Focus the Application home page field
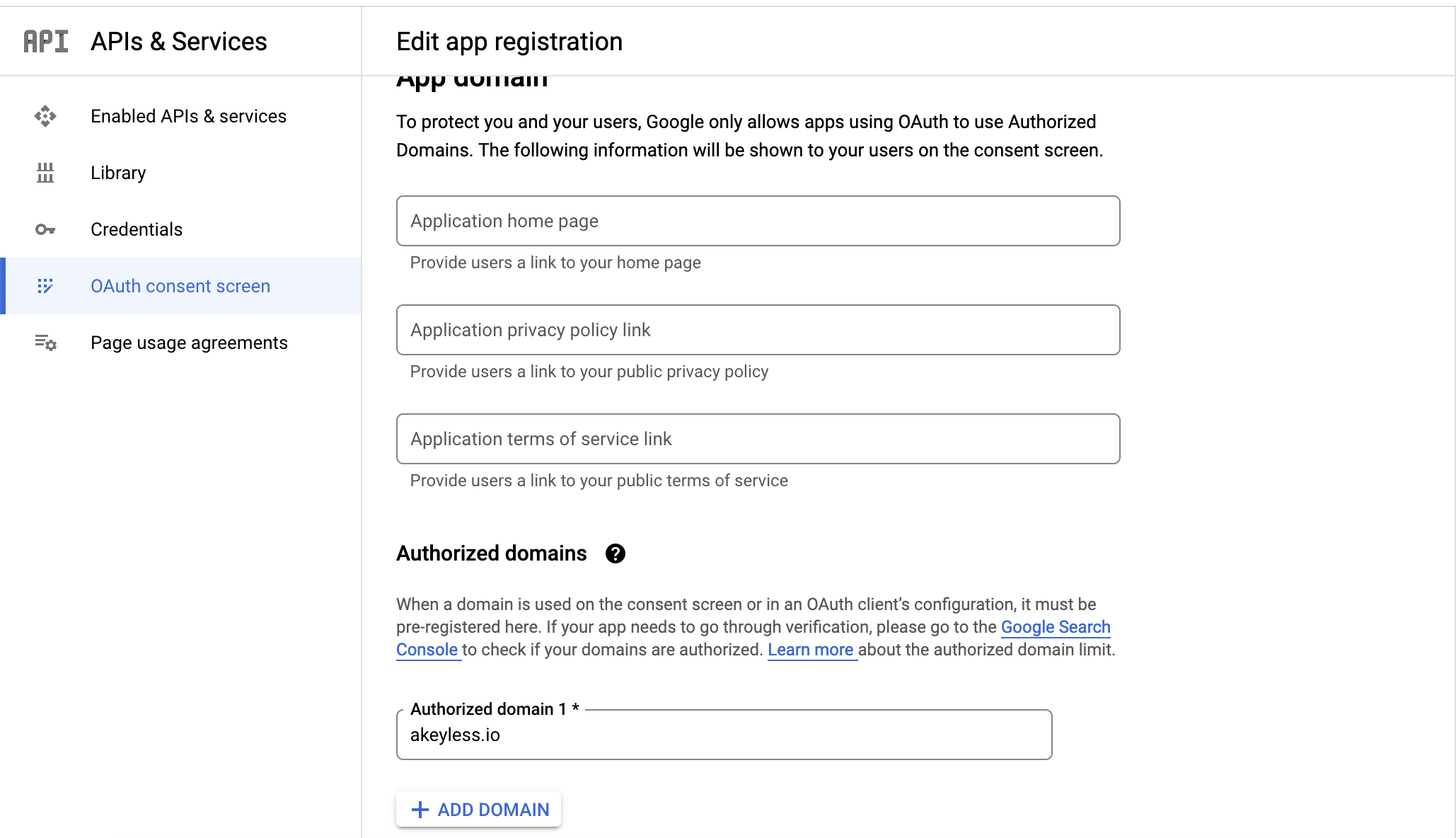The height and width of the screenshot is (838, 1456). pos(758,221)
